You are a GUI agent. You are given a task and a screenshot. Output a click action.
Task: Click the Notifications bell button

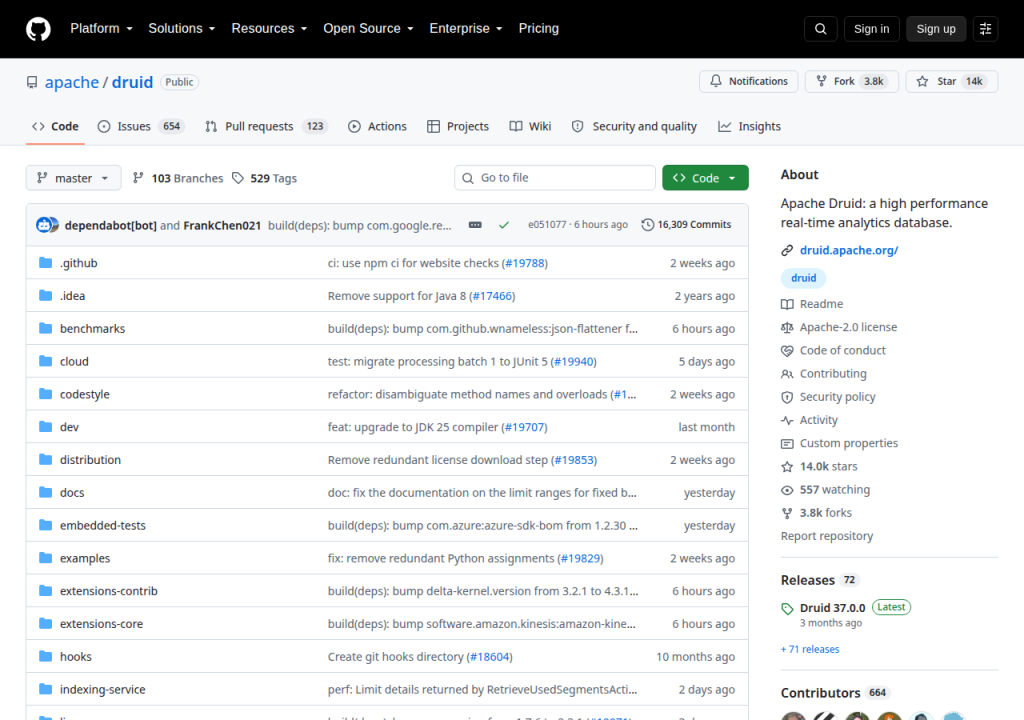tap(748, 82)
